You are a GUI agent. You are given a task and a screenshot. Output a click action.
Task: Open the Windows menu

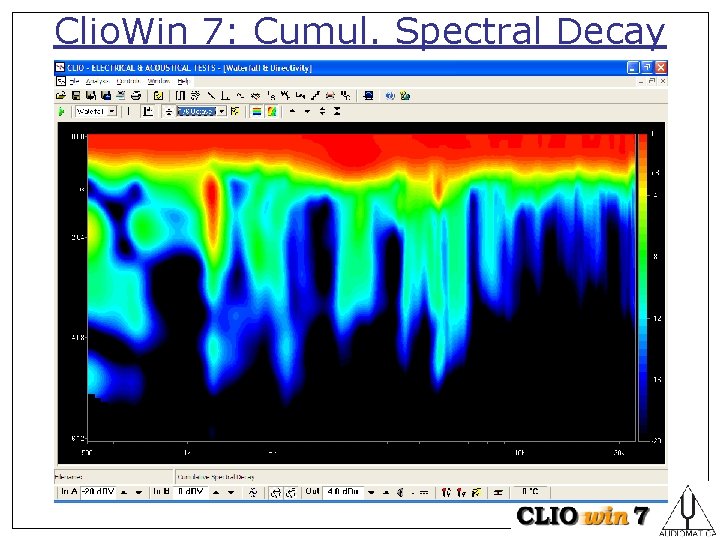(x=158, y=81)
